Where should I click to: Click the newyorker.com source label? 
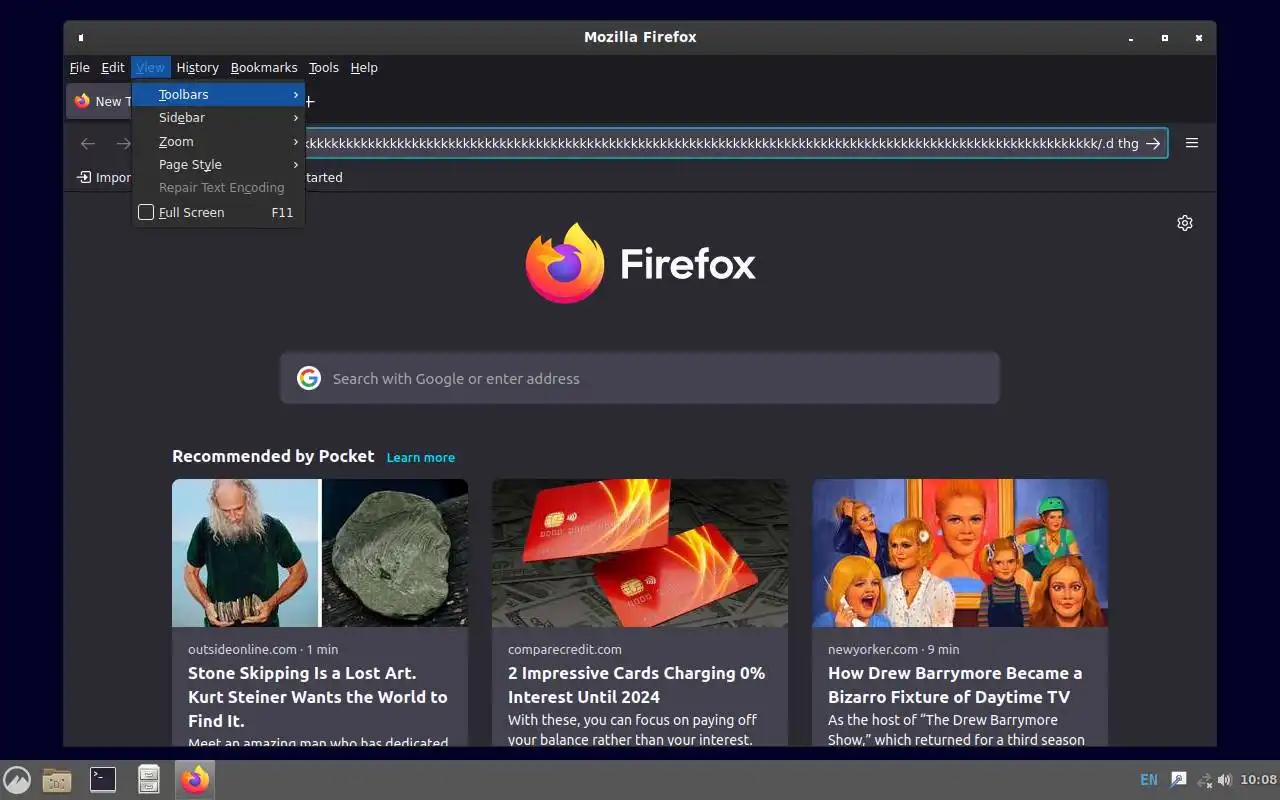click(873, 649)
